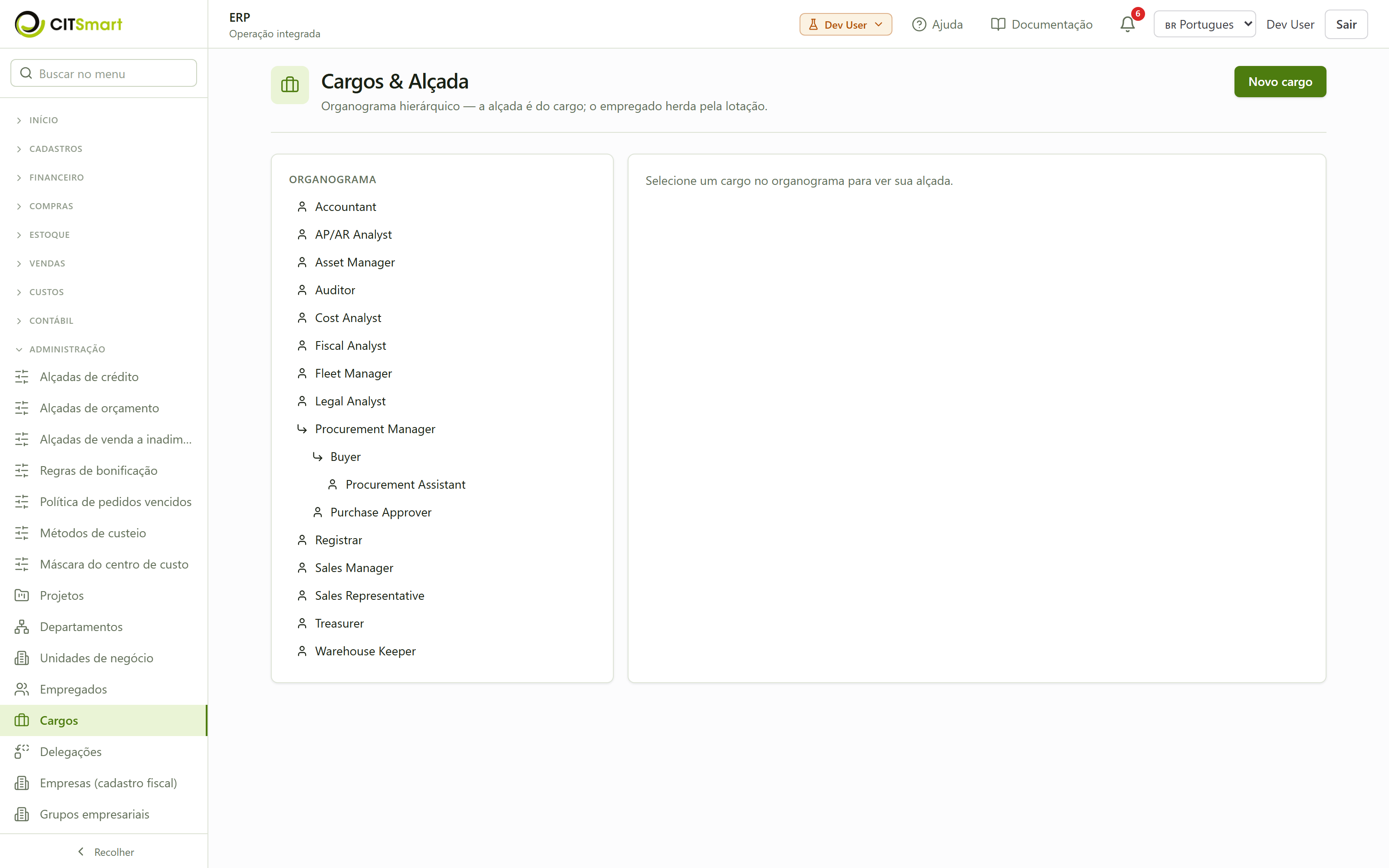Click the Delegações icon

click(x=22, y=751)
